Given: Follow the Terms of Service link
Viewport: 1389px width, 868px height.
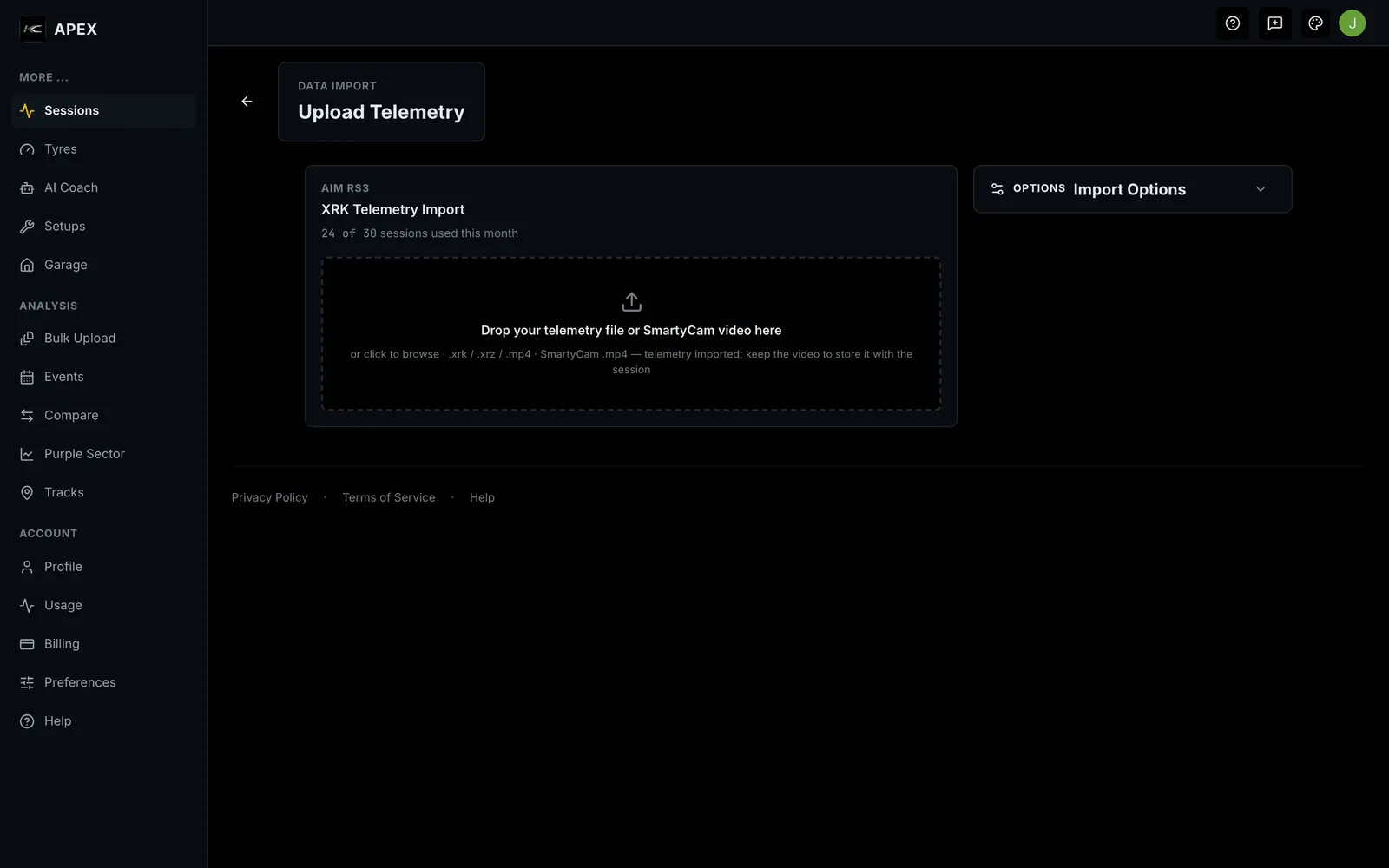Looking at the screenshot, I should [389, 497].
